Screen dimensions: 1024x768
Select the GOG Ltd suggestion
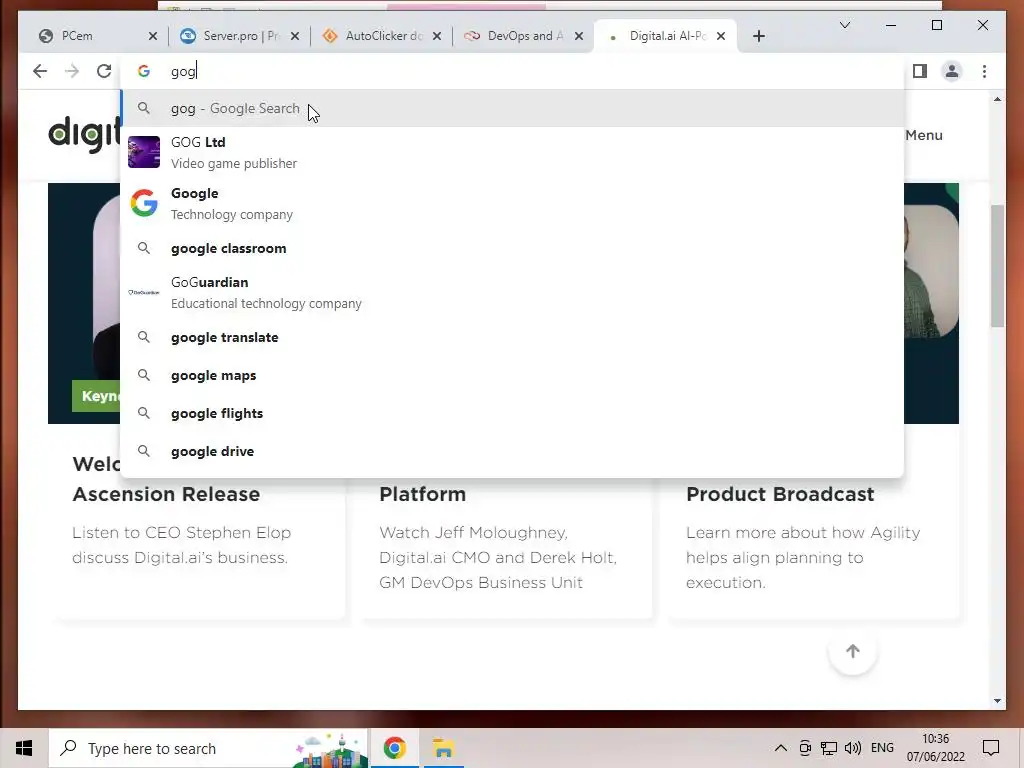513,152
